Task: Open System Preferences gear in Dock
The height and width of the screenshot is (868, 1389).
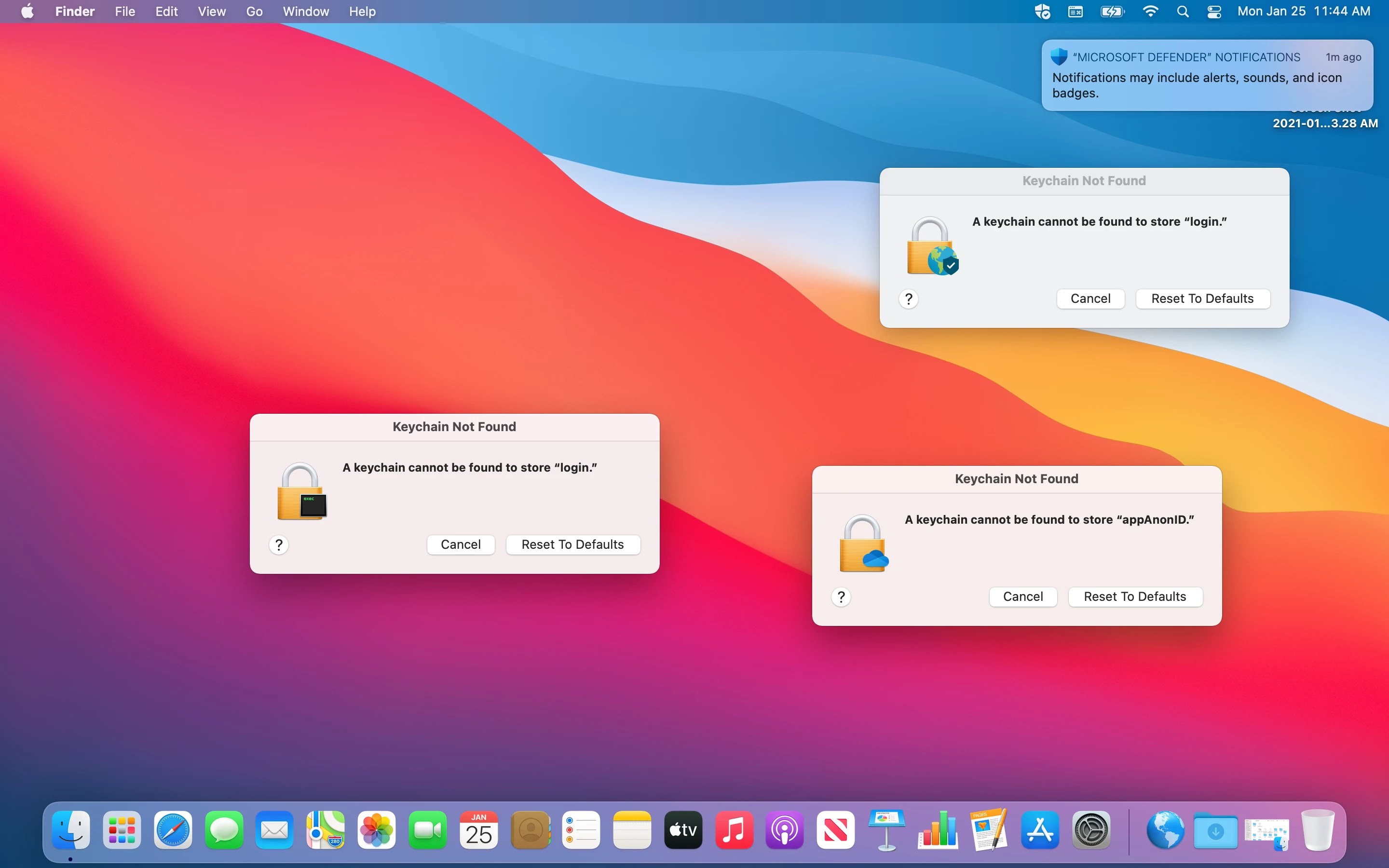Action: 1090,830
